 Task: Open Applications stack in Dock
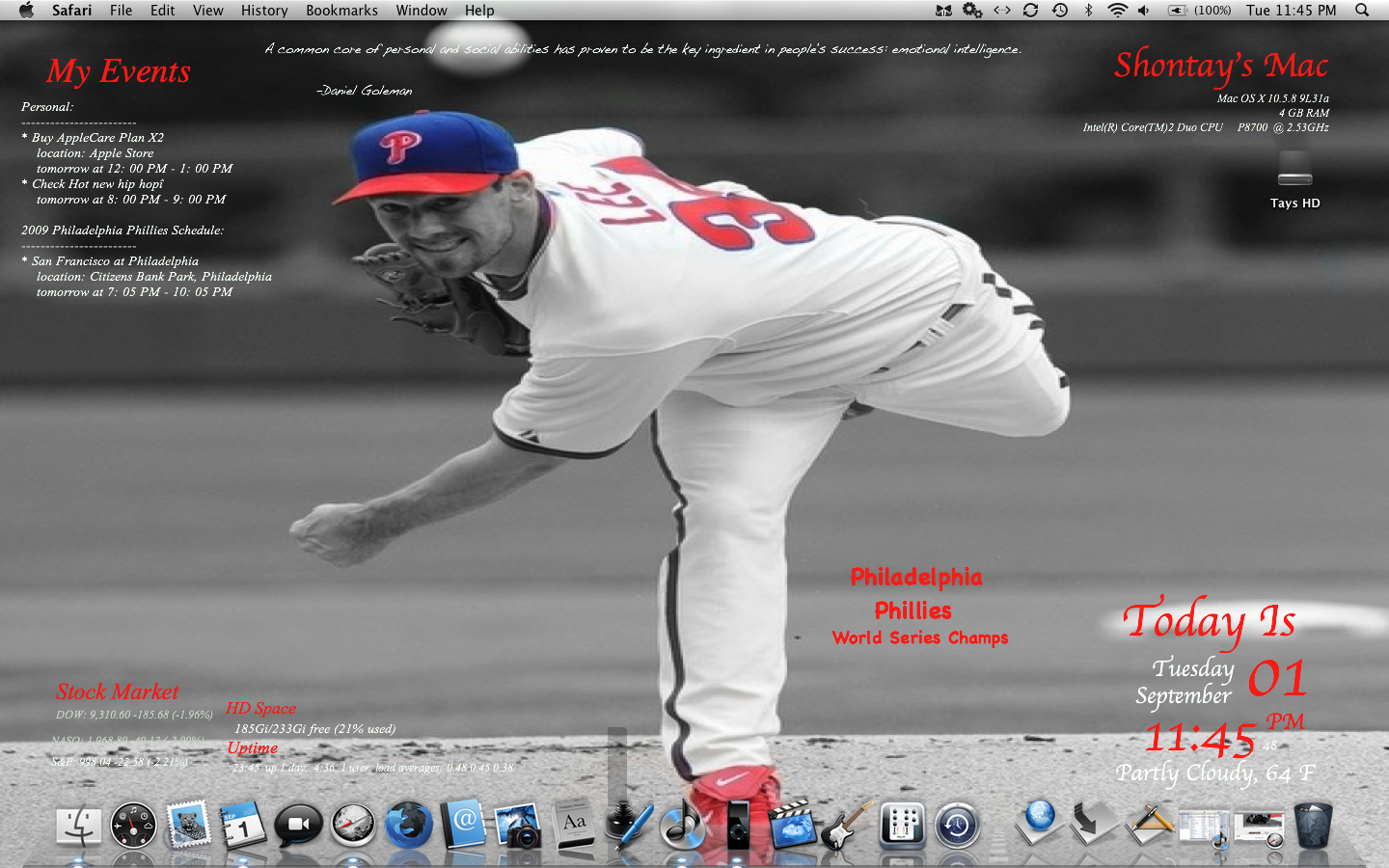tap(1149, 824)
